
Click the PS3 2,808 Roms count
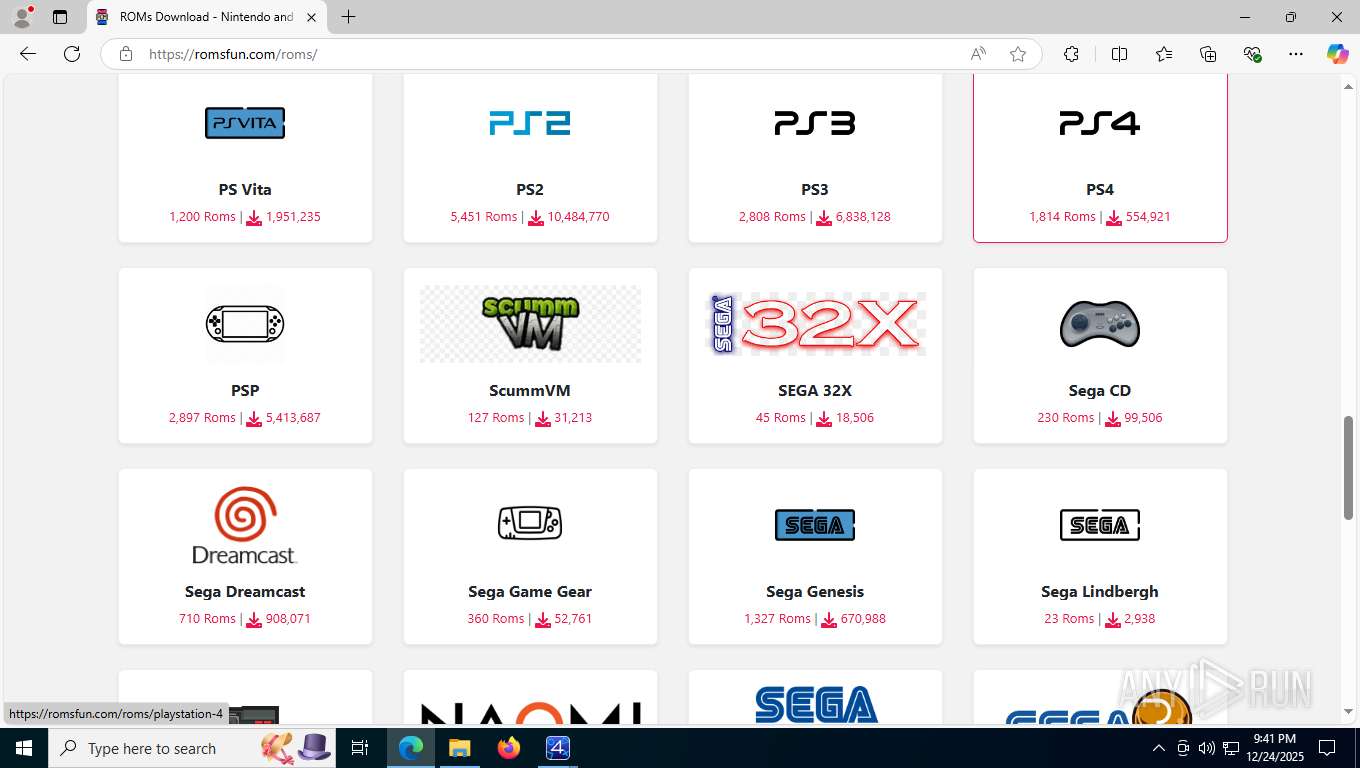tap(772, 216)
